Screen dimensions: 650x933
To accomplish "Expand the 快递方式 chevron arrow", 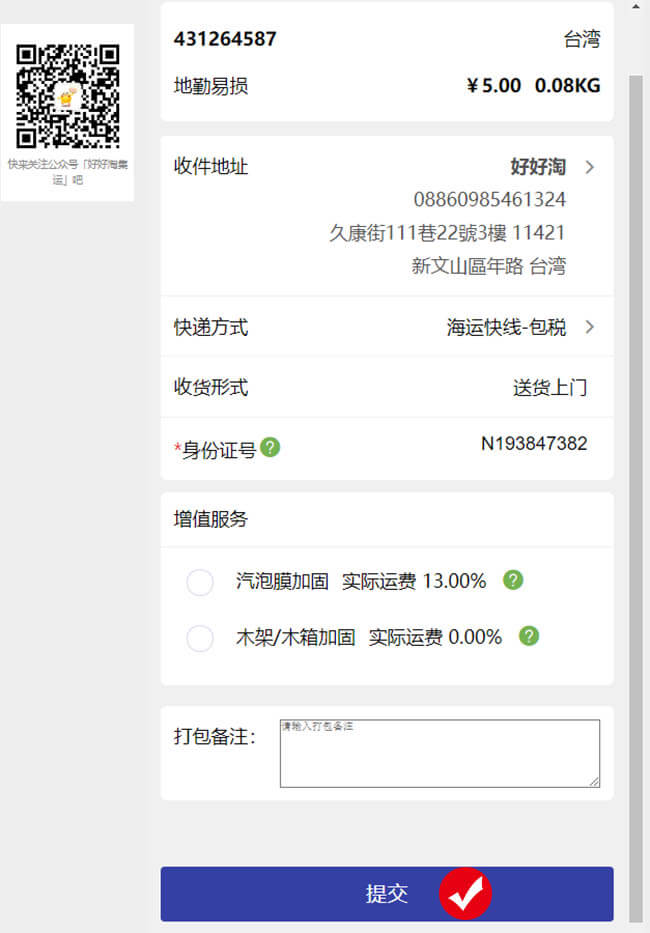I will pos(589,327).
